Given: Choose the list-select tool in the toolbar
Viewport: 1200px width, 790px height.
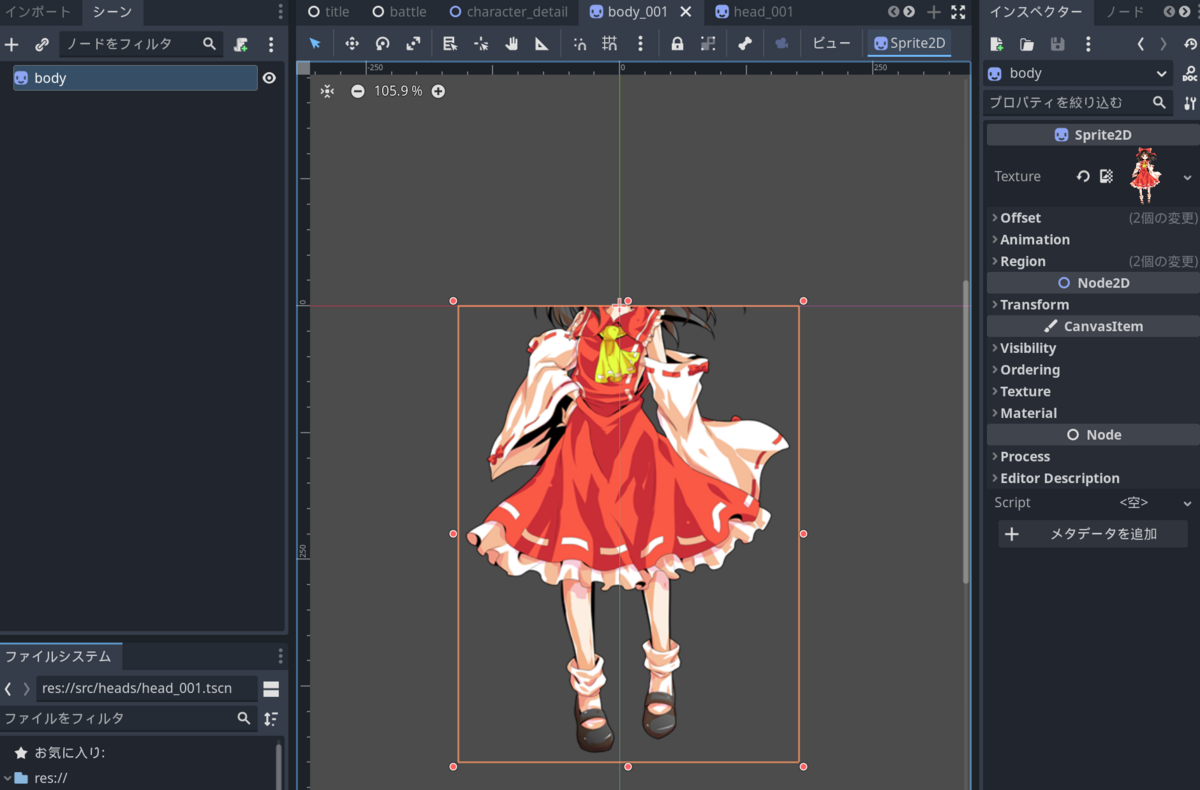Looking at the screenshot, I should [x=450, y=44].
